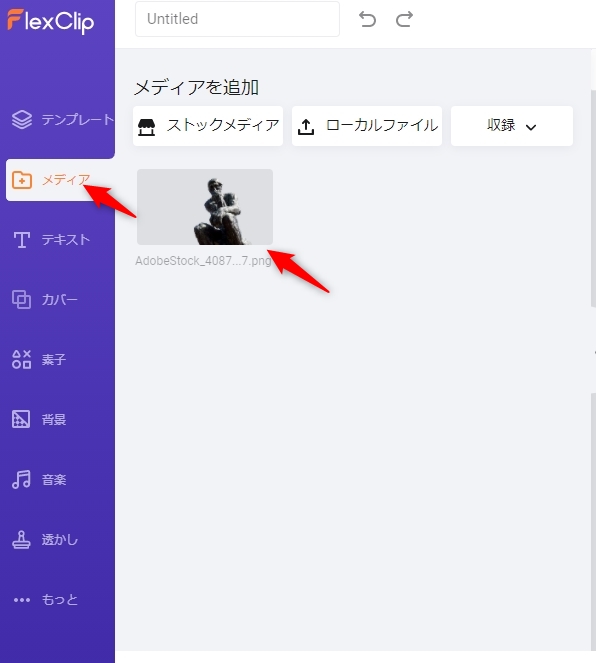
Task: Click the ローカルファイル upload button
Action: click(x=367, y=126)
